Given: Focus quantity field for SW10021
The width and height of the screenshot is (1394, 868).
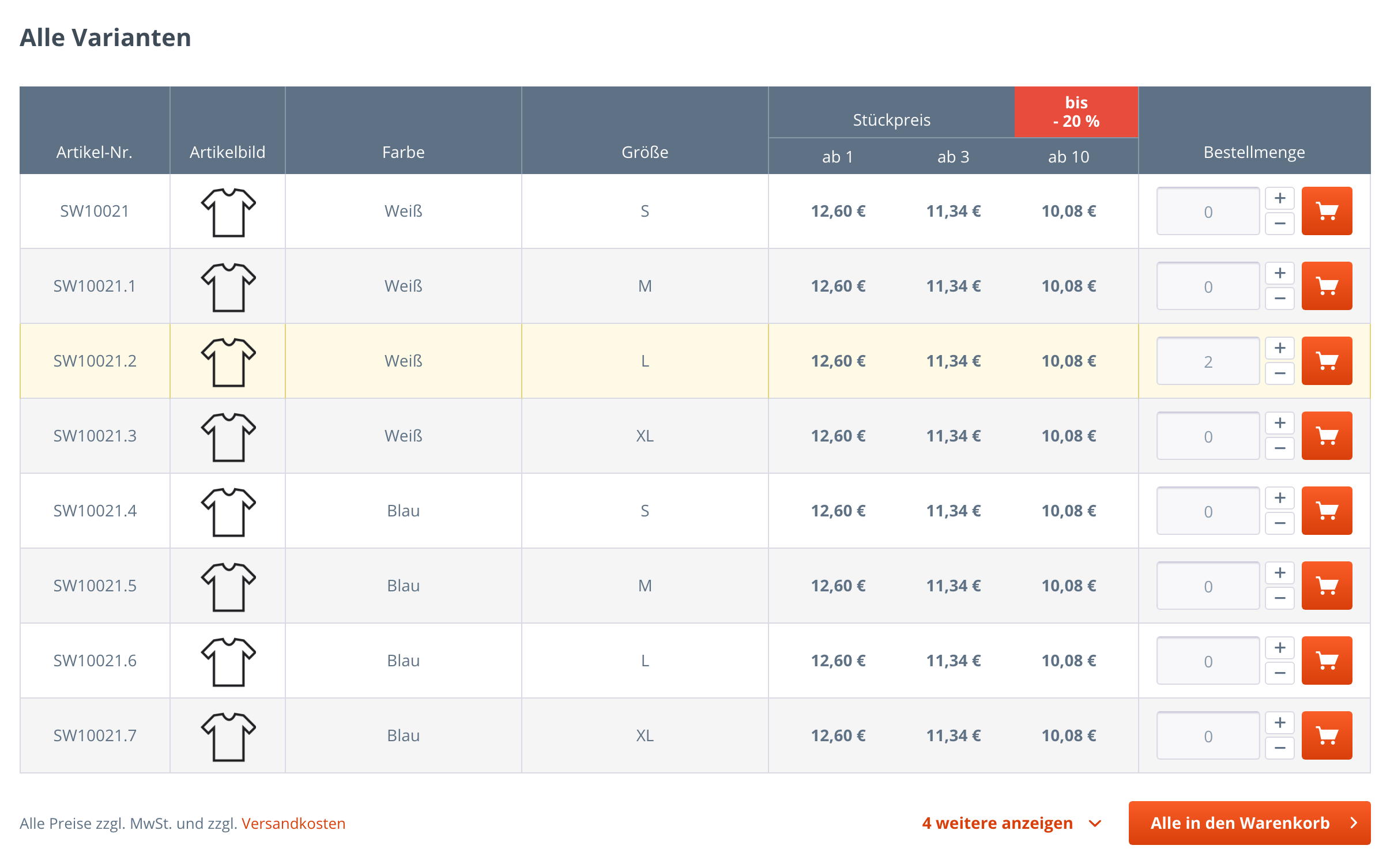Looking at the screenshot, I should [1208, 211].
